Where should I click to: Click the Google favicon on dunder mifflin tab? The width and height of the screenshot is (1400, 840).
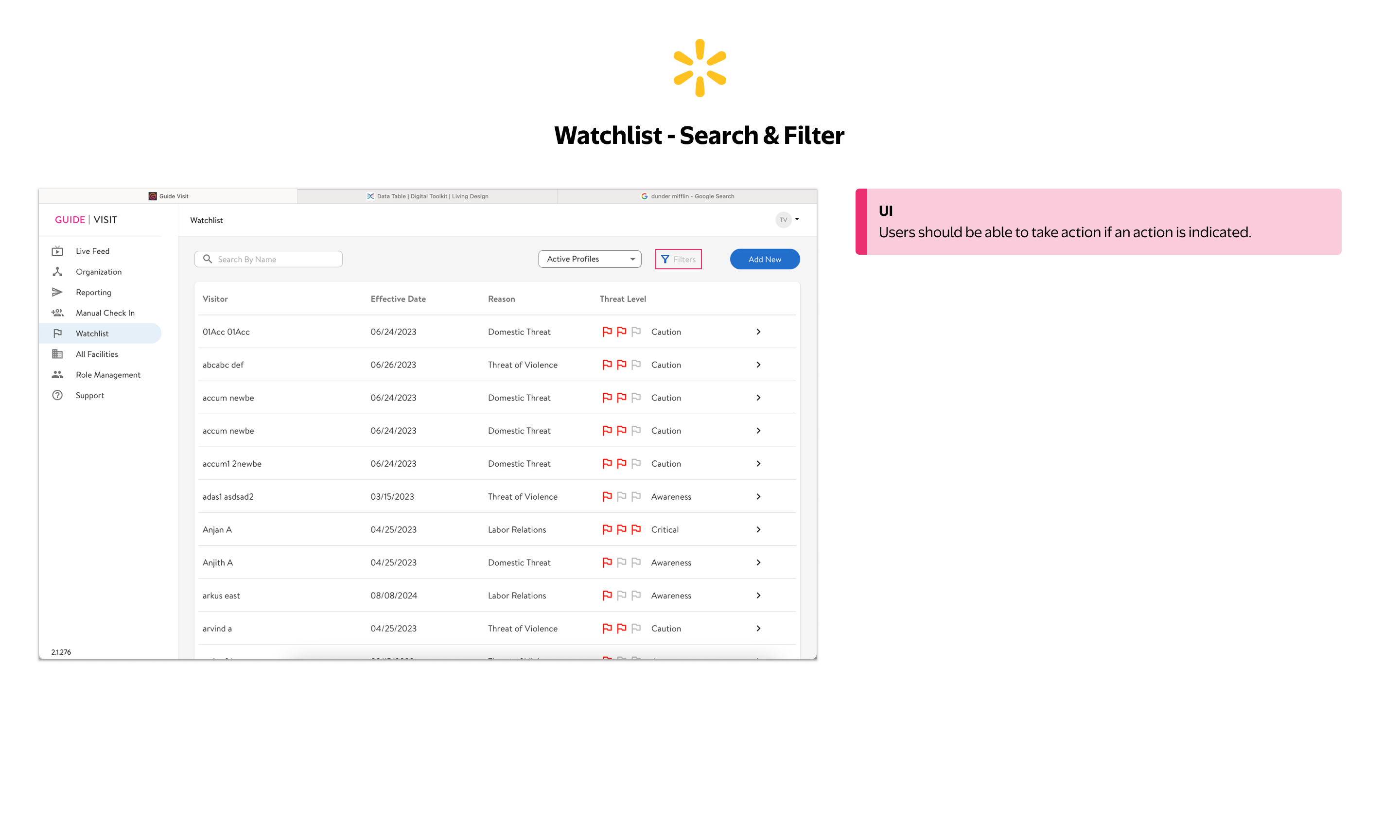click(x=644, y=196)
